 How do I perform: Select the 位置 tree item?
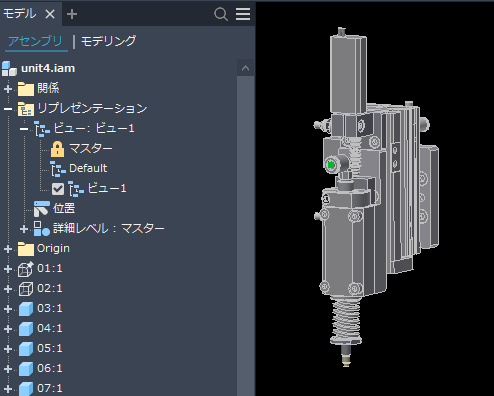click(64, 208)
